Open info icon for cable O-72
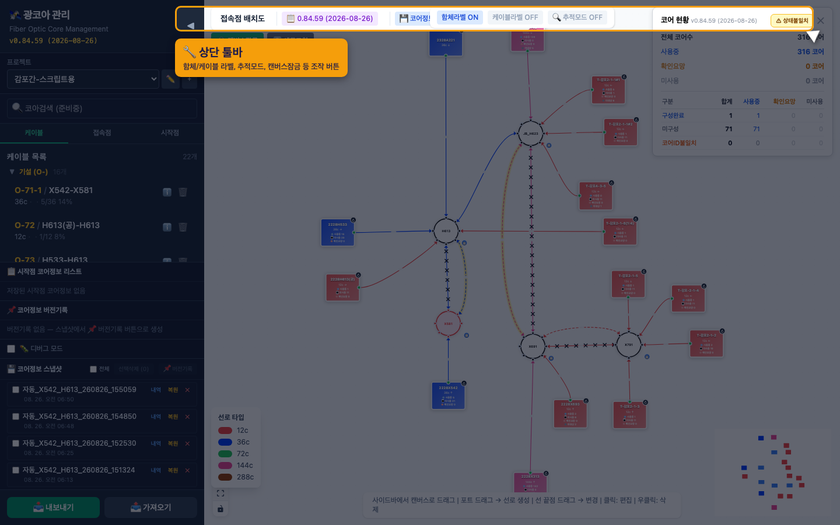 (167, 227)
